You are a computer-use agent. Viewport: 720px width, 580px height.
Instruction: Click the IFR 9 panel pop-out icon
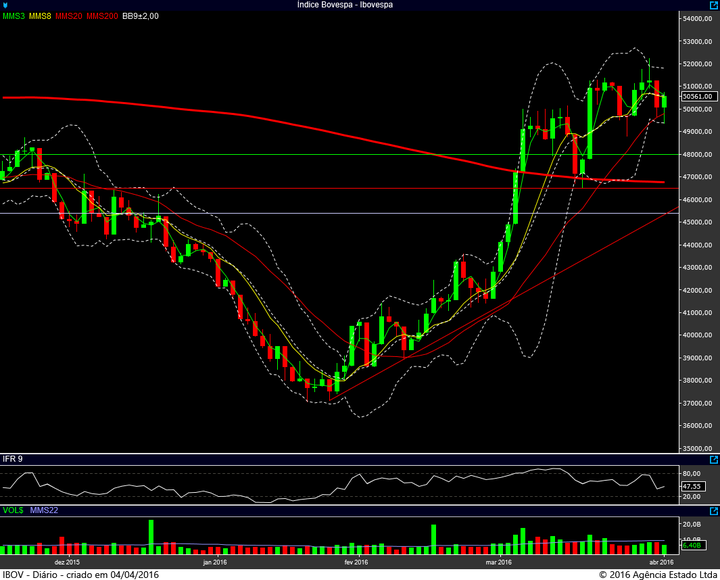pos(714,460)
